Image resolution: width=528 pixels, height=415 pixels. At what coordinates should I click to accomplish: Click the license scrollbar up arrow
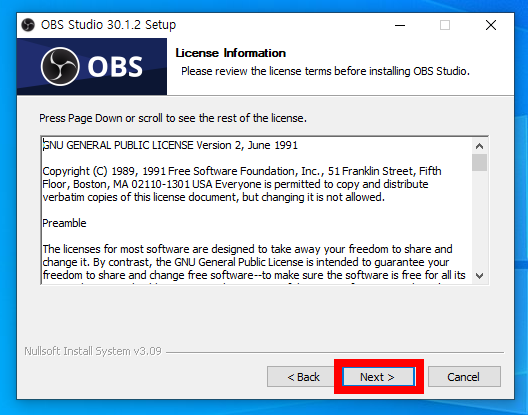[480, 146]
